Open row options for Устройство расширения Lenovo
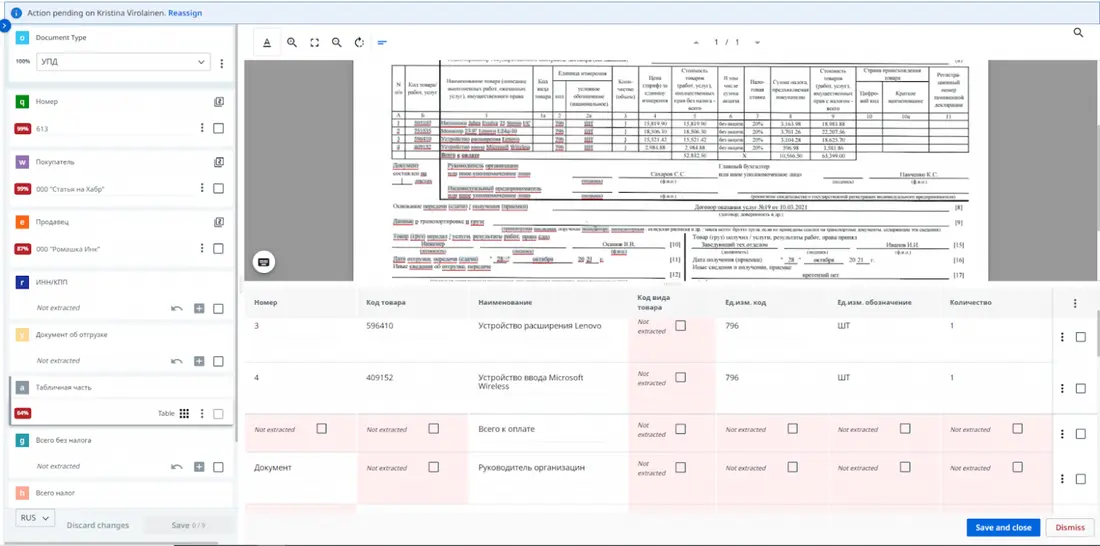1100x546 pixels. [1062, 337]
